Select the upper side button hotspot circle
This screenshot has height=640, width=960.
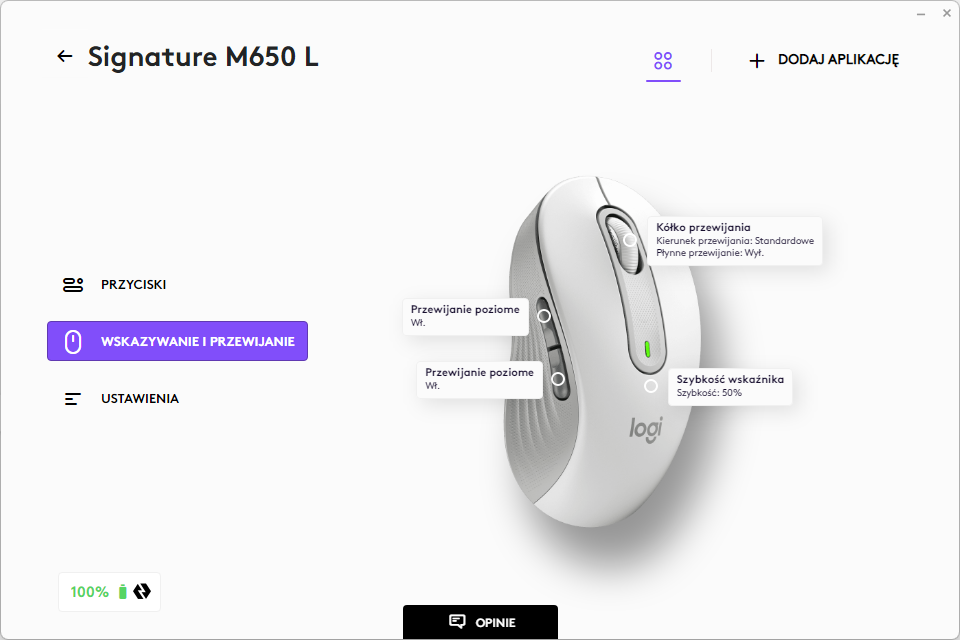click(544, 315)
